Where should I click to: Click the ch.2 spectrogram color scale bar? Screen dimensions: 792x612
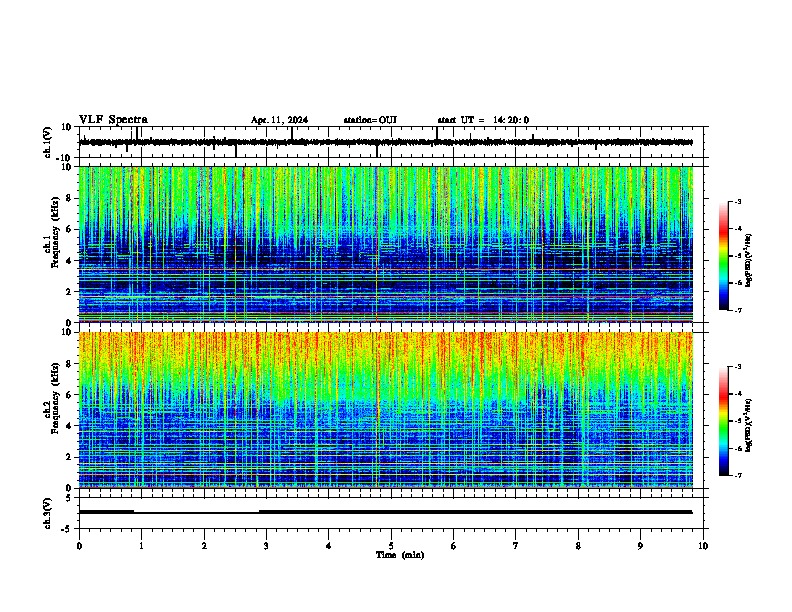[724, 421]
